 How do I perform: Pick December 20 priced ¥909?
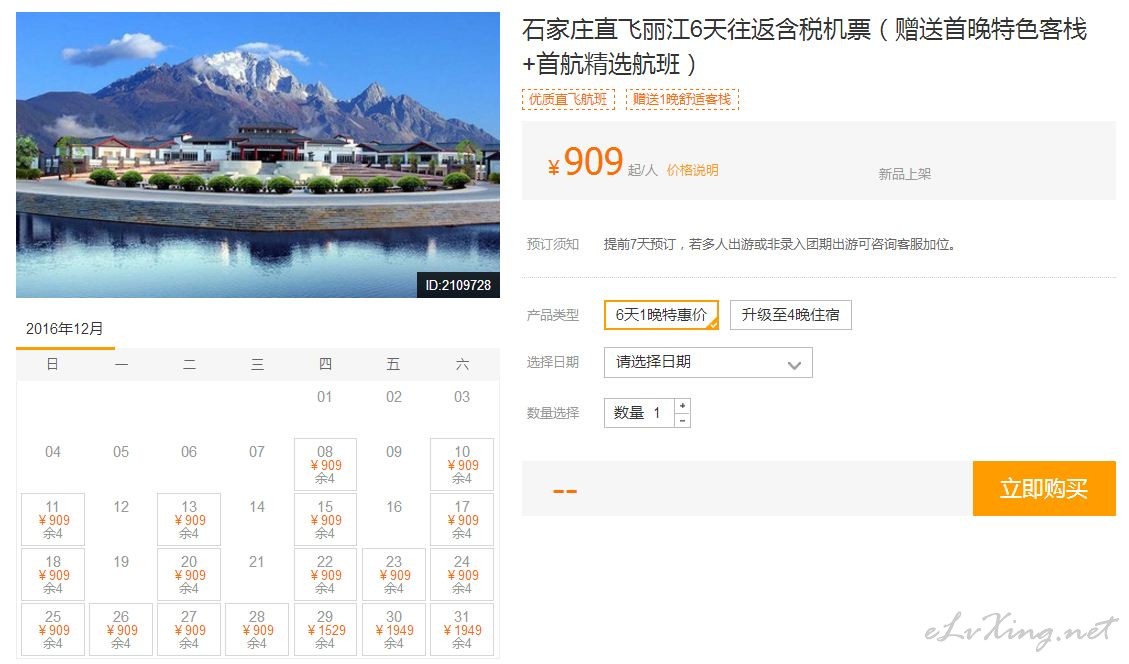click(189, 575)
